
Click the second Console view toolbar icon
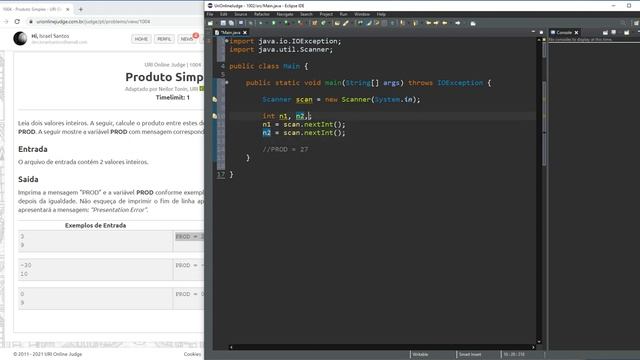(613, 32)
